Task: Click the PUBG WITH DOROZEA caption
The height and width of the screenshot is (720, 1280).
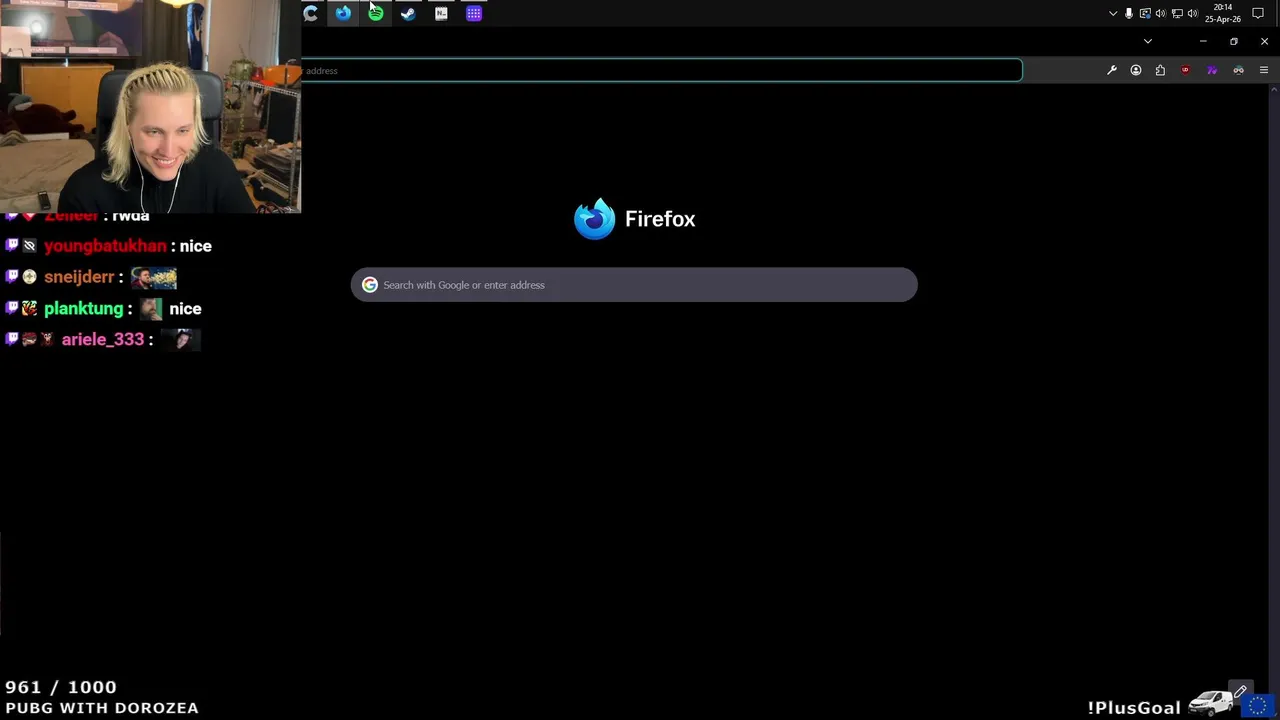Action: 102,708
